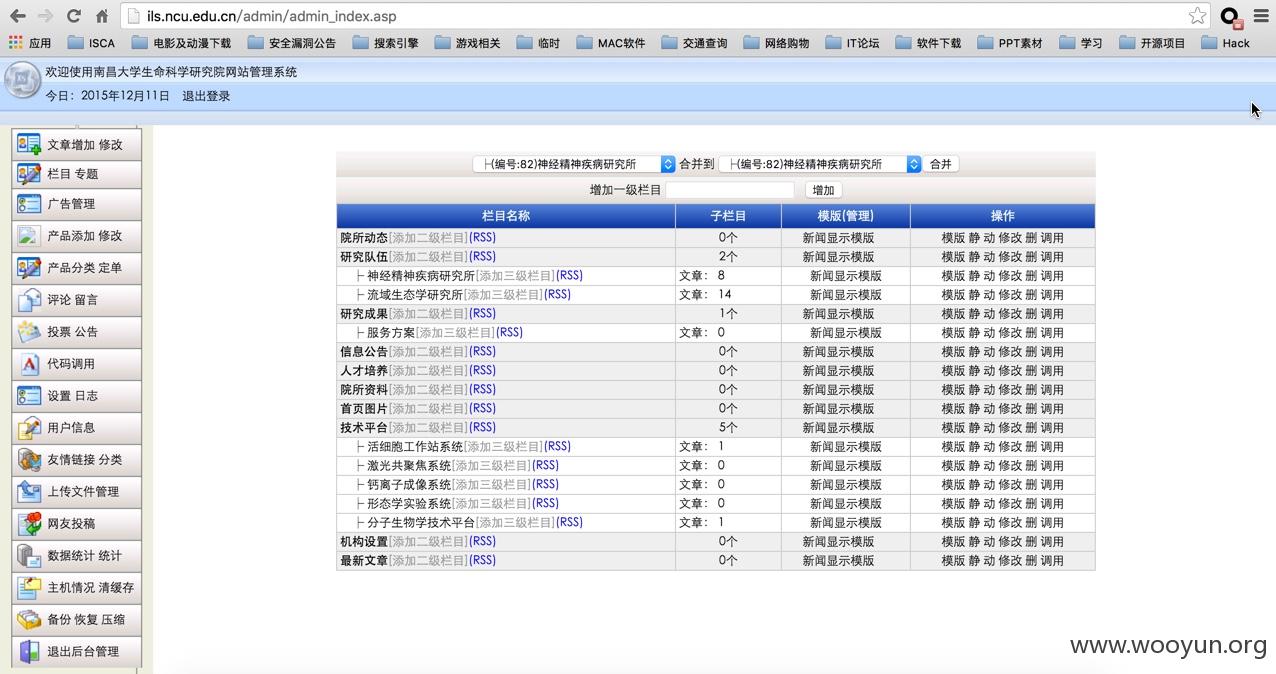The height and width of the screenshot is (674, 1276).
Task: Click the 友情链接 分类 sidebar icon
Action: point(29,460)
